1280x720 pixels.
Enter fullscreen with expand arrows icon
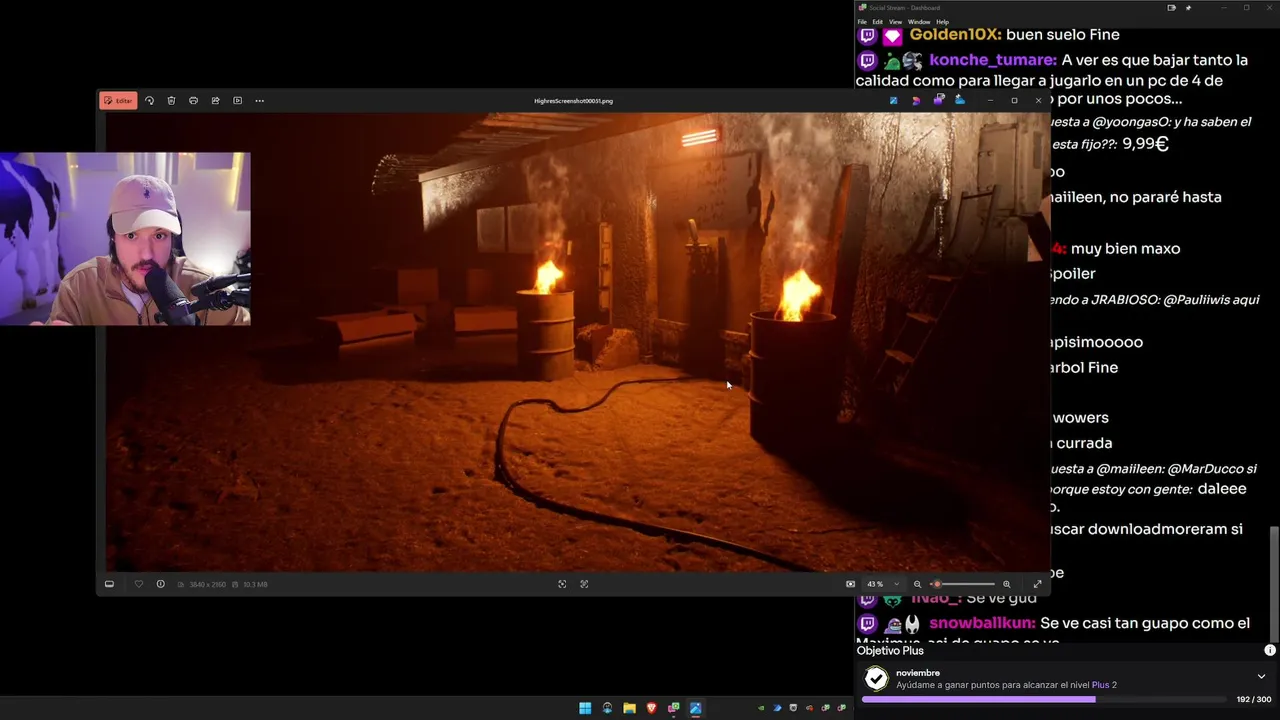click(1037, 584)
